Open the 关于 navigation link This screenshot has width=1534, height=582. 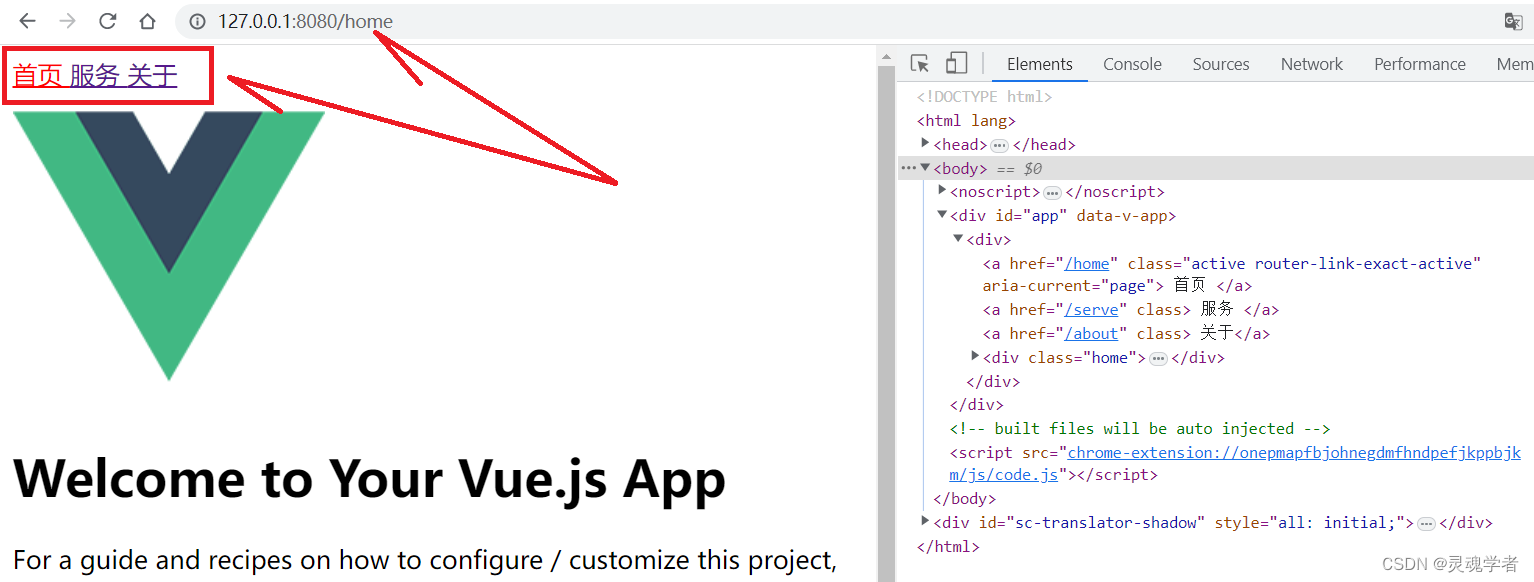152,75
